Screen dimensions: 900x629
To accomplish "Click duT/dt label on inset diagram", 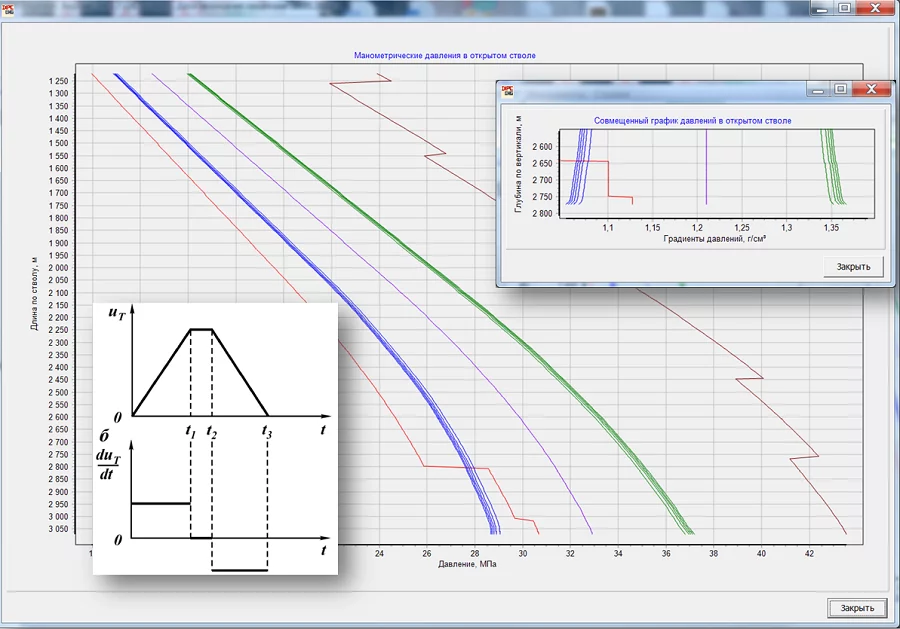I will tap(108, 465).
